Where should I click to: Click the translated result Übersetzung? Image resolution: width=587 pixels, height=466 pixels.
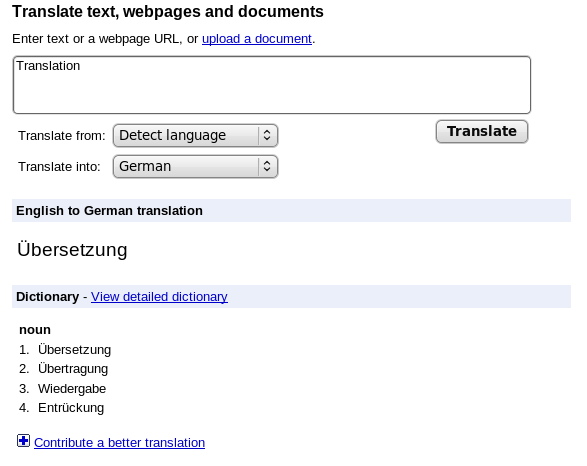click(72, 249)
